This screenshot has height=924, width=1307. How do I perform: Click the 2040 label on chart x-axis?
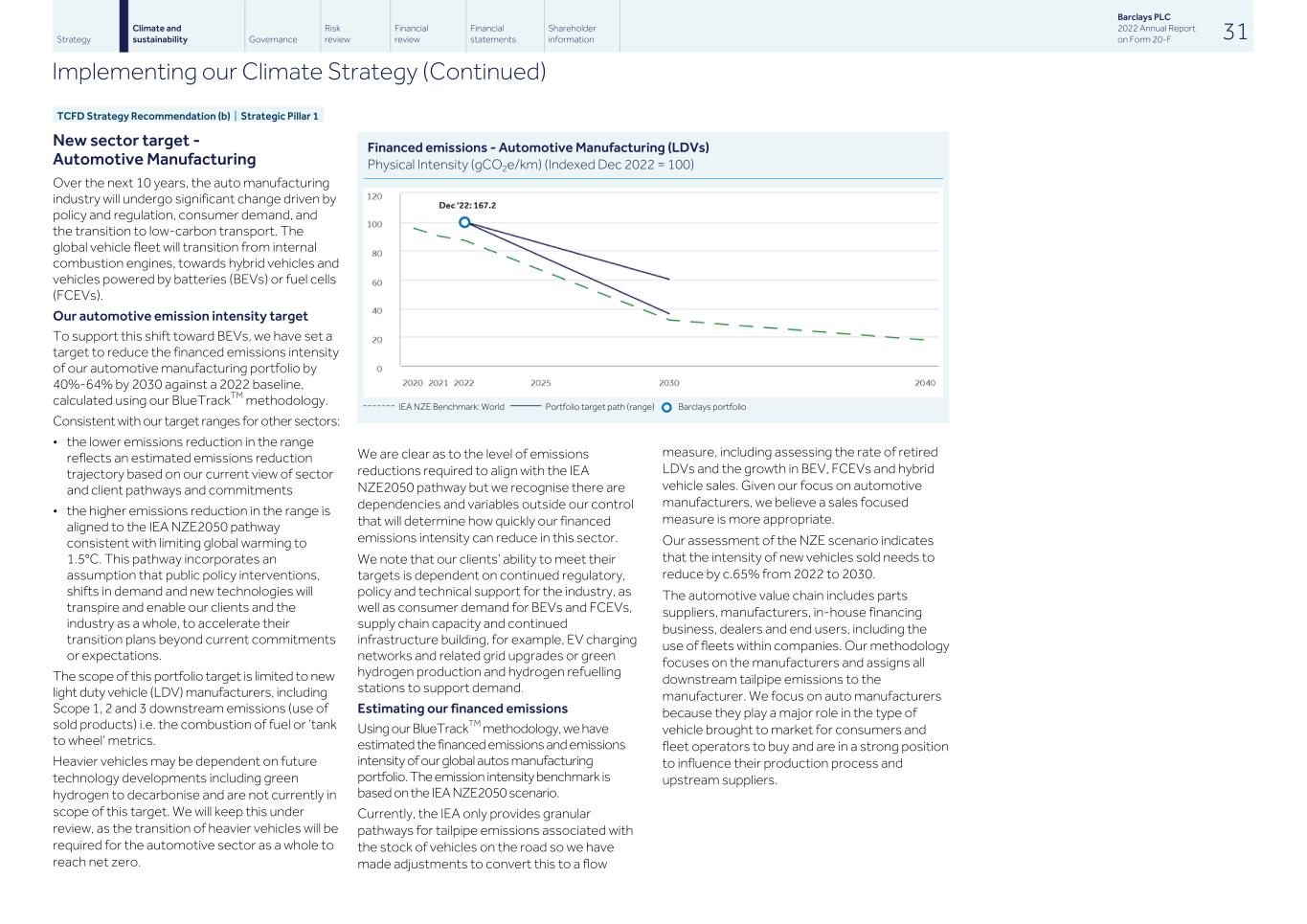(x=924, y=383)
